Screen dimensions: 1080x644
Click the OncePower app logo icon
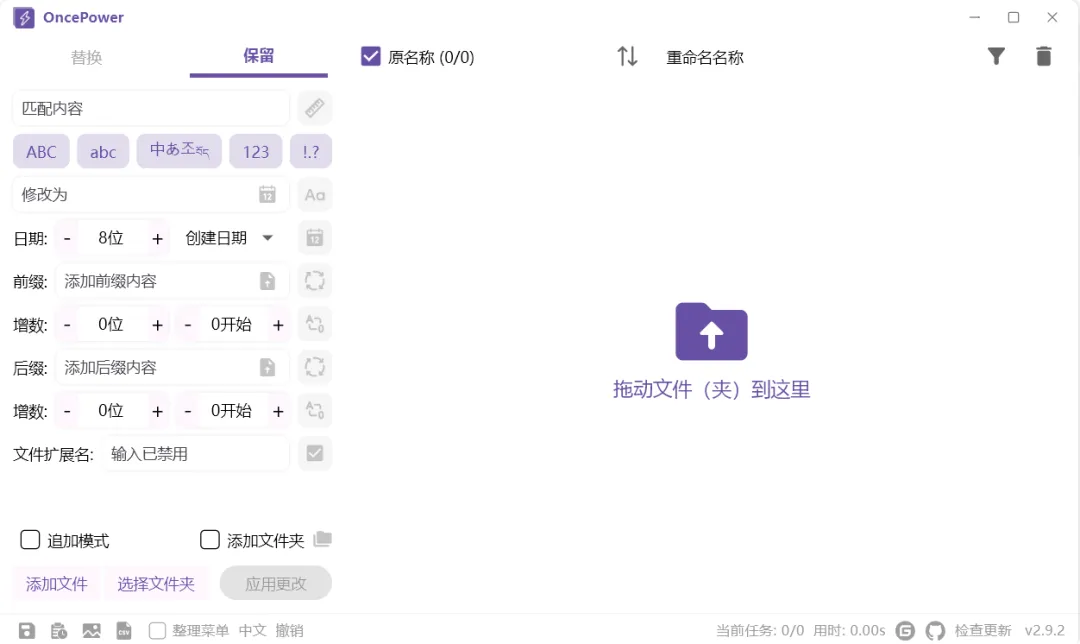[x=24, y=18]
